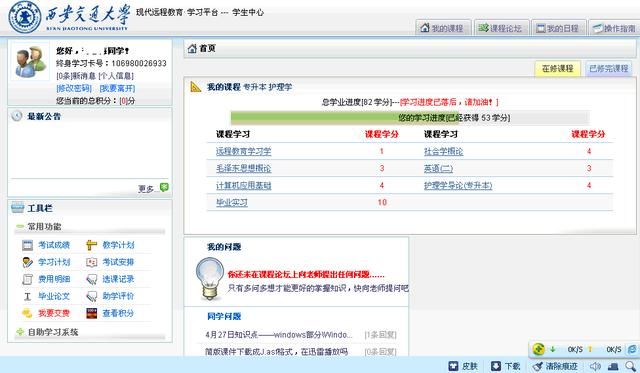
Task: Click the 费用明细 document icon
Action: [x=27, y=279]
